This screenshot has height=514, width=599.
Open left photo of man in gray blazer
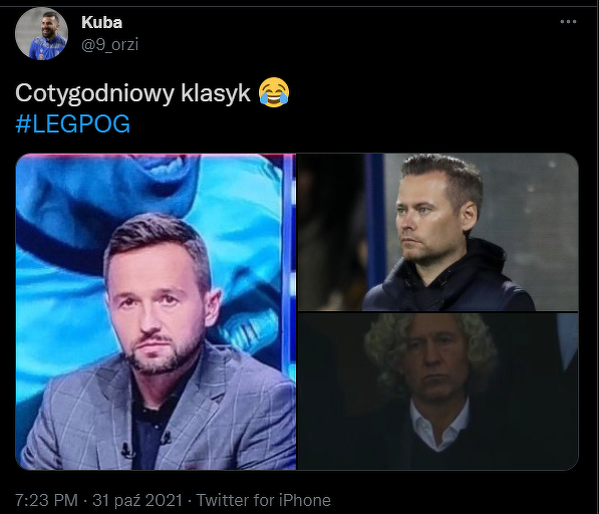[156, 312]
